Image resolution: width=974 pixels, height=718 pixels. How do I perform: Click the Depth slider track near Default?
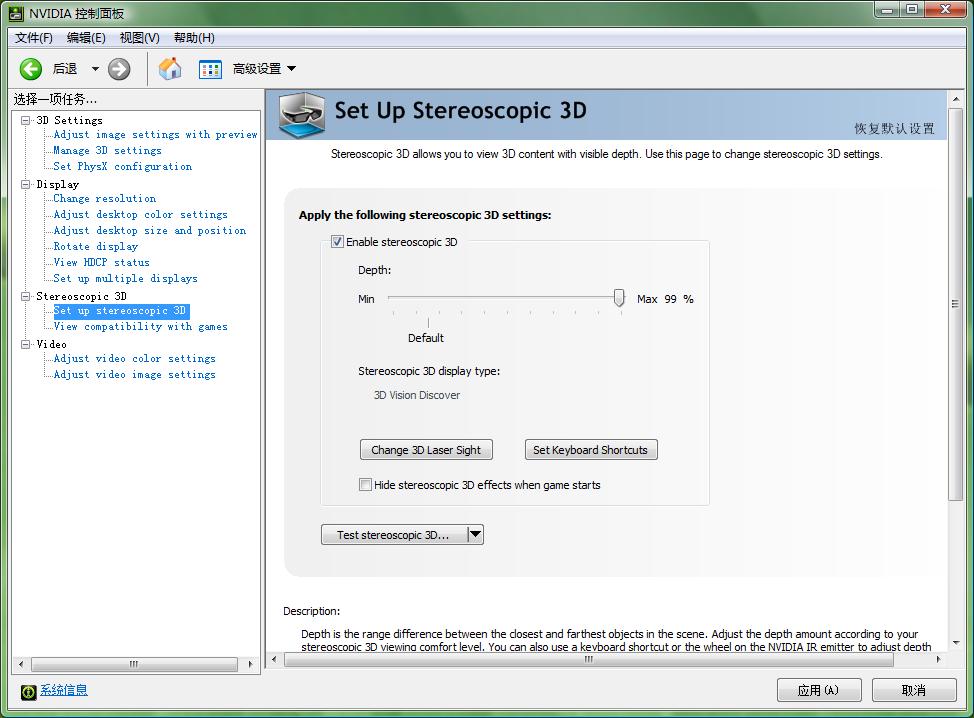[x=428, y=298]
